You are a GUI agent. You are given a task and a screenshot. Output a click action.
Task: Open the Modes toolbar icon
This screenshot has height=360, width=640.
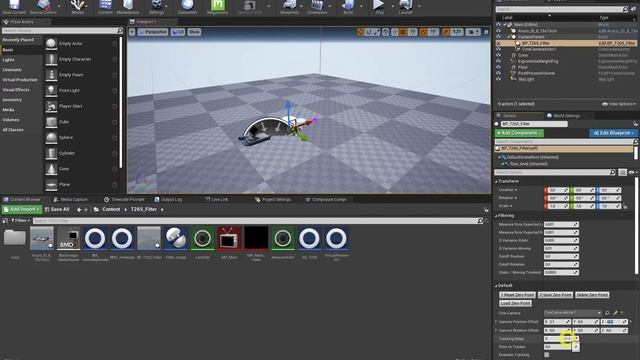(x=77, y=5)
